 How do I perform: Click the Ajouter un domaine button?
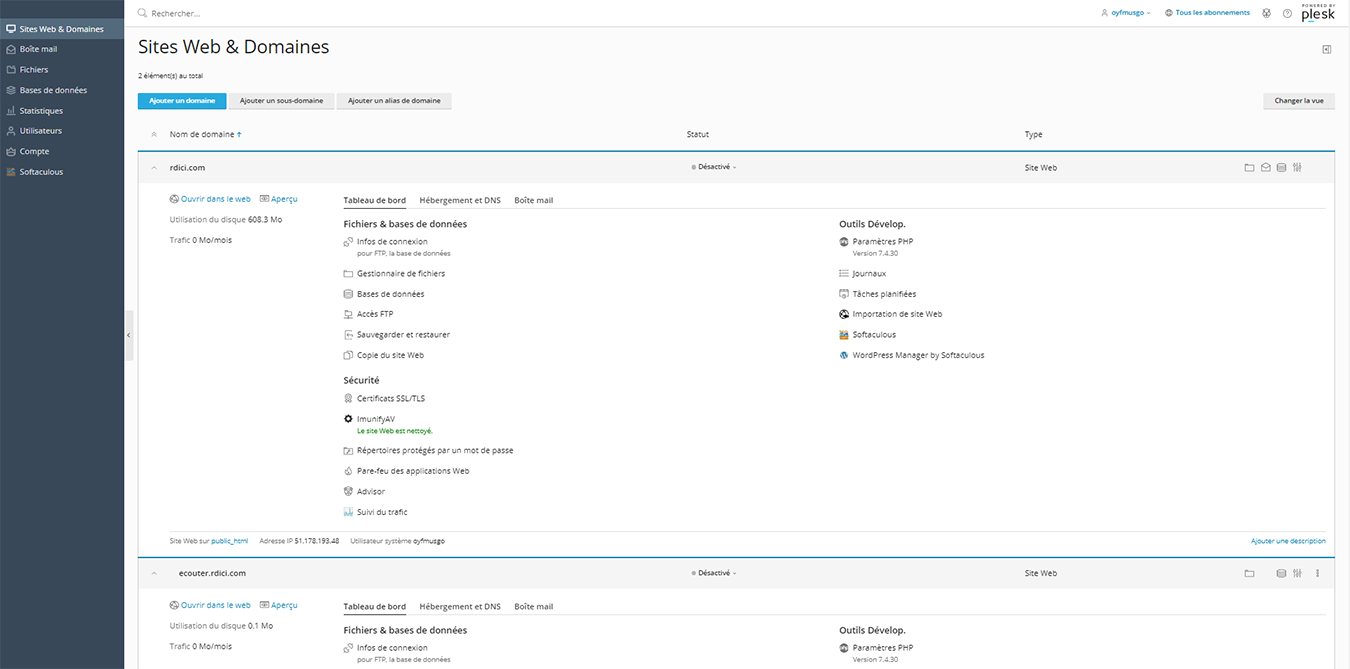[182, 101]
